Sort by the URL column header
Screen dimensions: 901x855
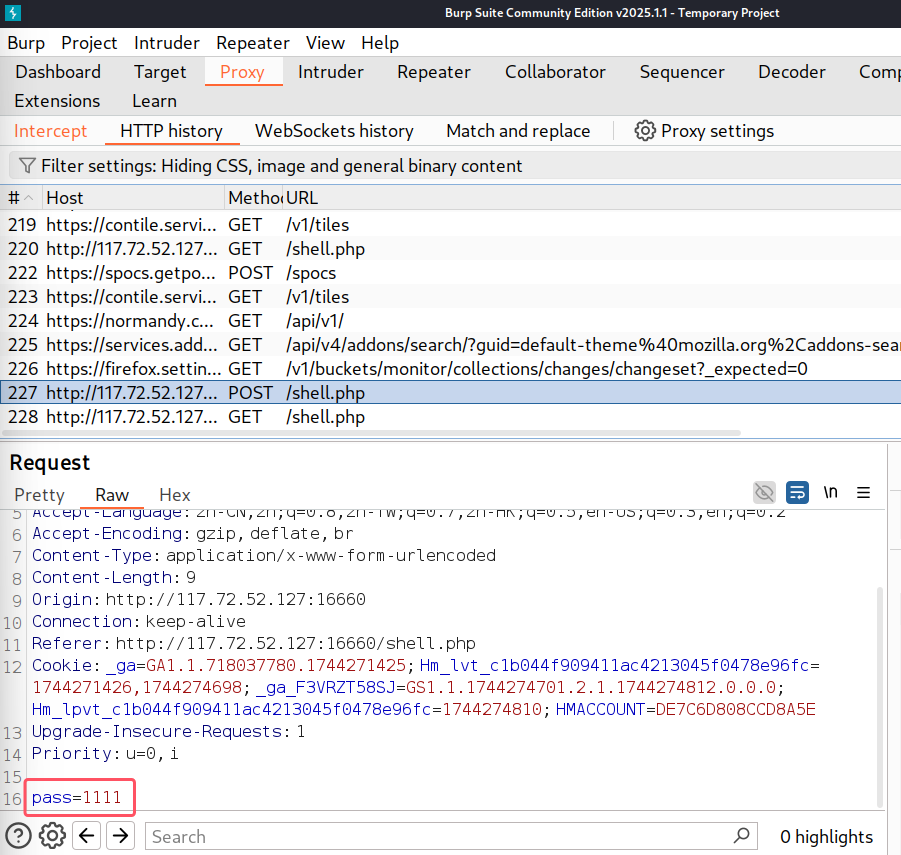(592, 198)
